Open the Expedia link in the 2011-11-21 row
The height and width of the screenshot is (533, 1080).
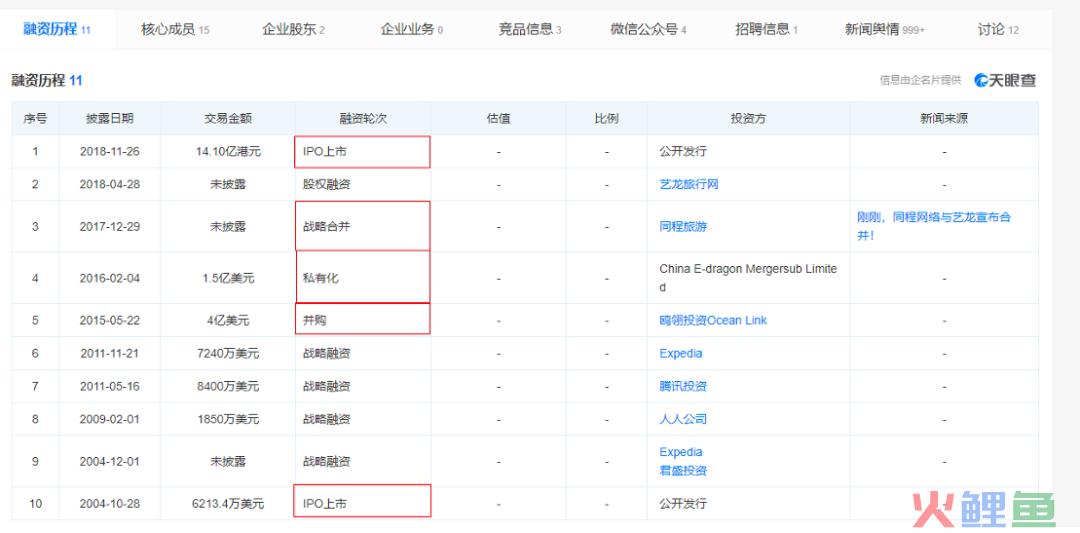pyautogui.click(x=681, y=353)
